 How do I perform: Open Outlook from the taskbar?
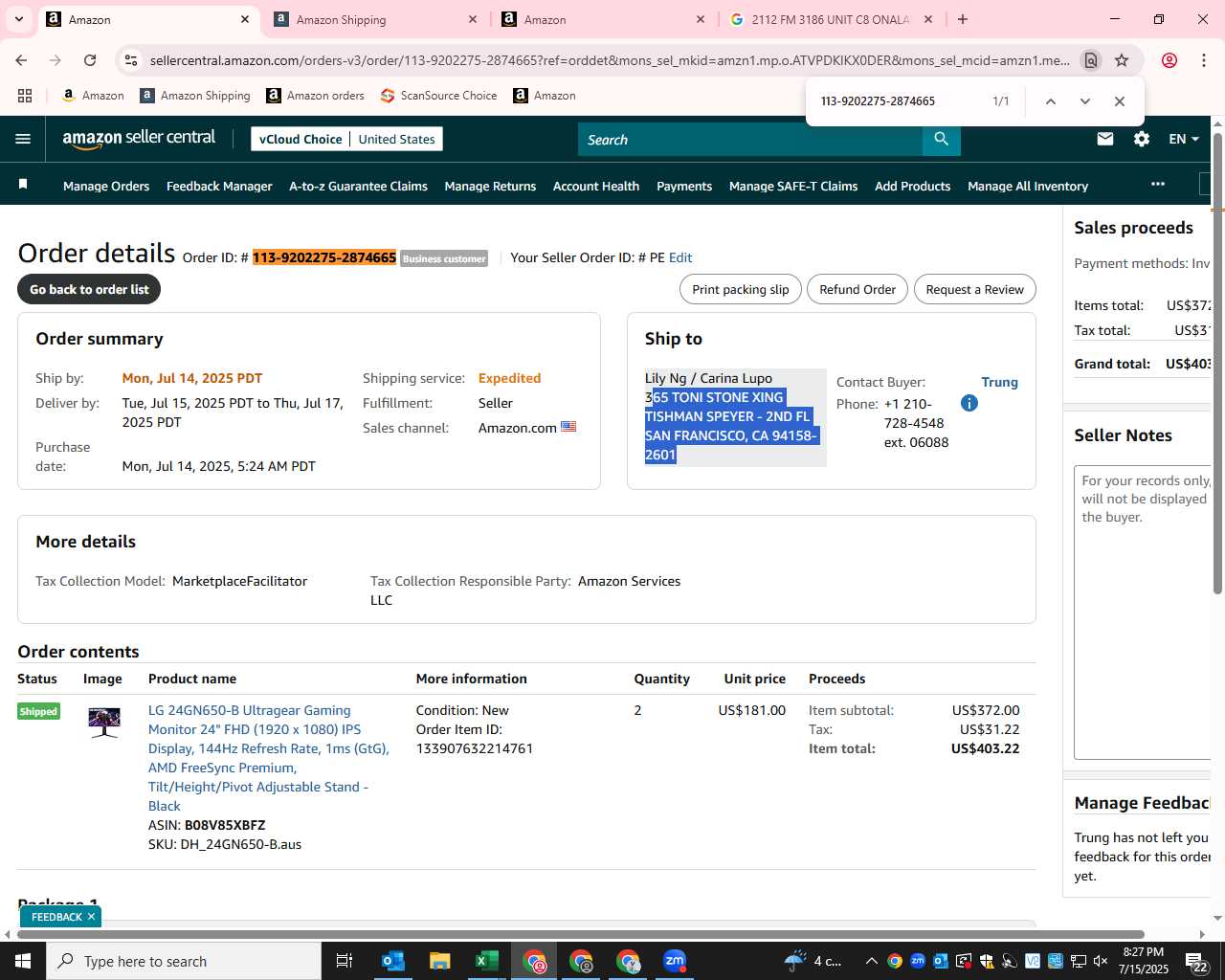point(393,961)
